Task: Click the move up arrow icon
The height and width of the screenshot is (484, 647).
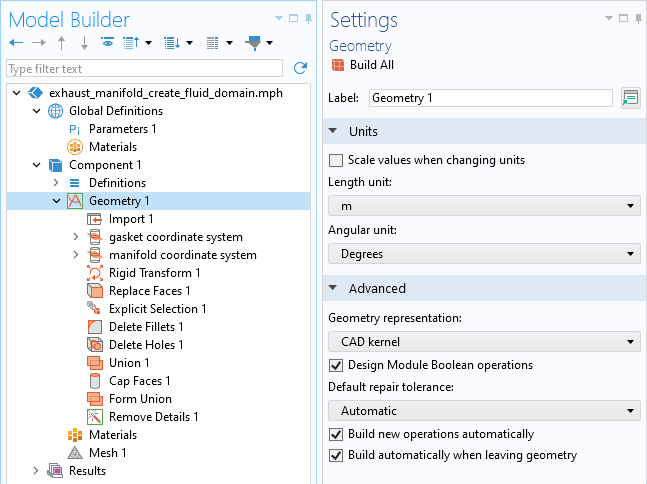Action: click(x=62, y=43)
